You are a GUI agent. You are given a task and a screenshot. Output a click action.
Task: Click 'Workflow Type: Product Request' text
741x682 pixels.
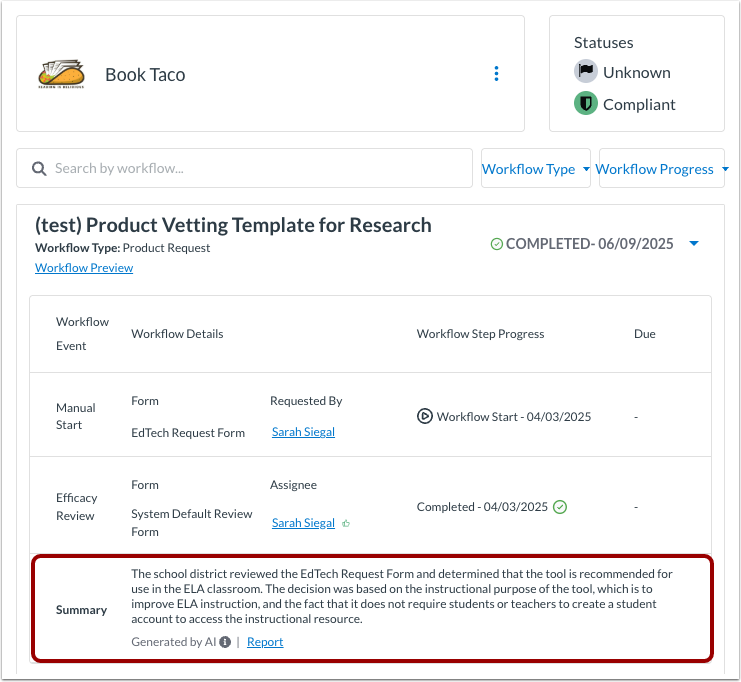coord(122,248)
